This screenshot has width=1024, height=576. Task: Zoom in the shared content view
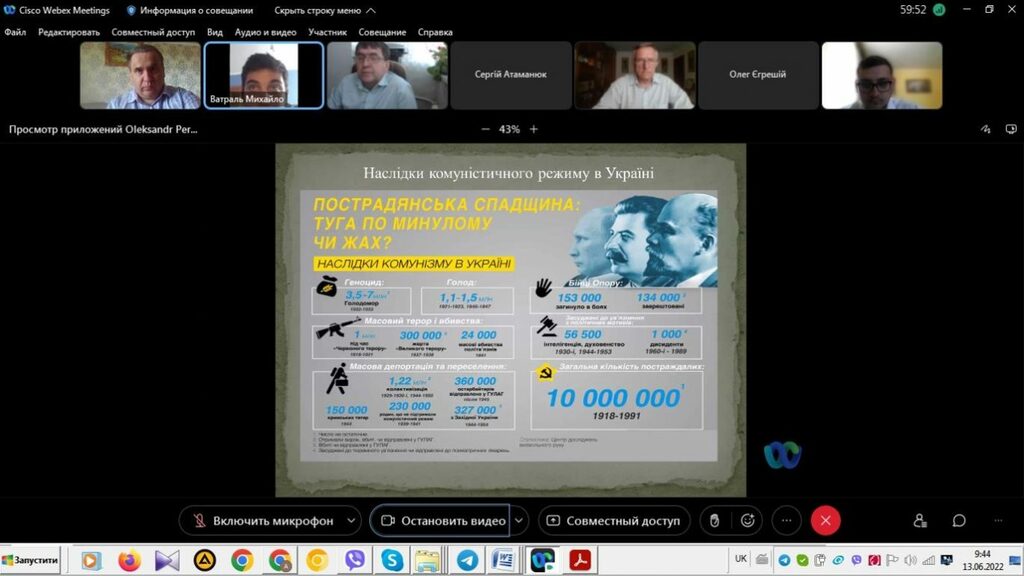coord(534,129)
